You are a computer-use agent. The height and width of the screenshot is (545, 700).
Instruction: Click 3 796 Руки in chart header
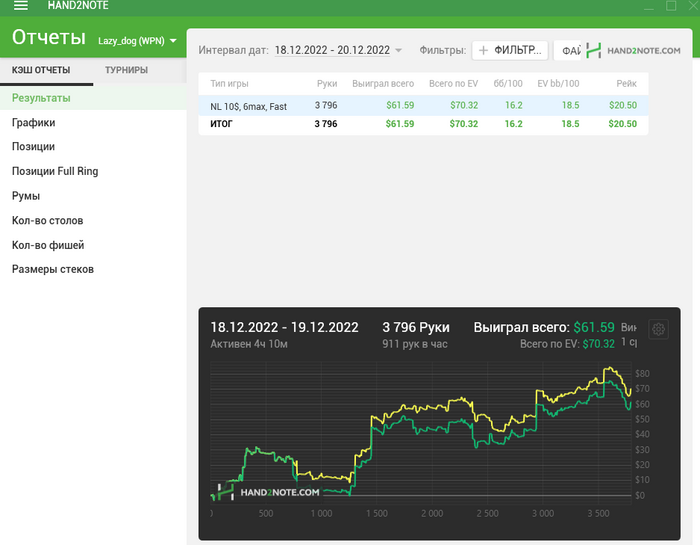[x=416, y=327]
